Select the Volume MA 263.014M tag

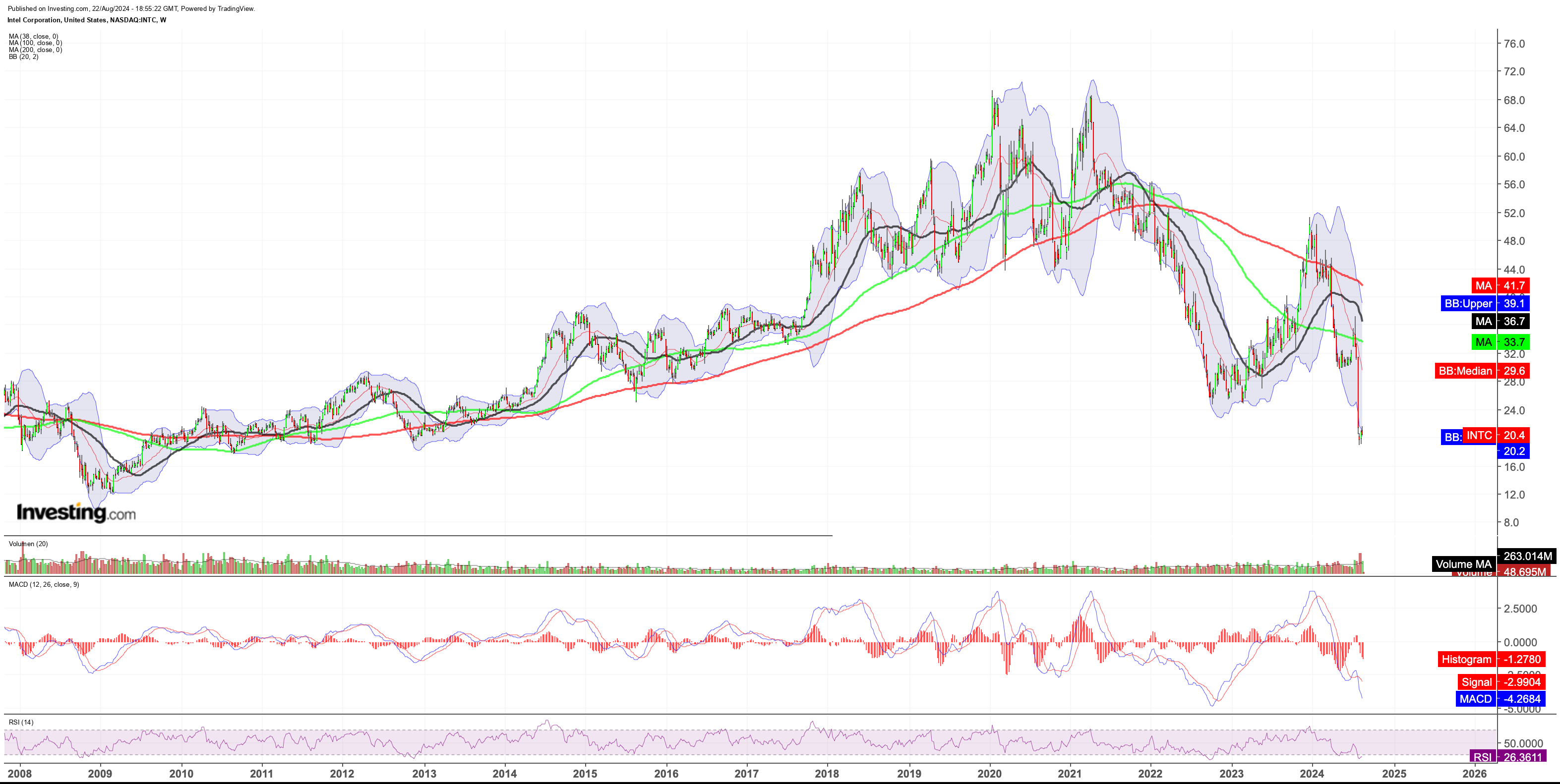[1494, 560]
